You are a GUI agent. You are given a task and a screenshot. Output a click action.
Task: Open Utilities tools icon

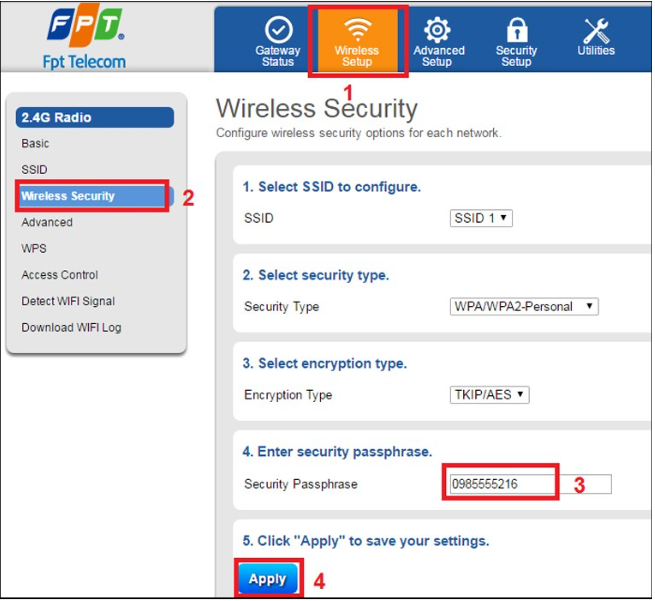(596, 29)
